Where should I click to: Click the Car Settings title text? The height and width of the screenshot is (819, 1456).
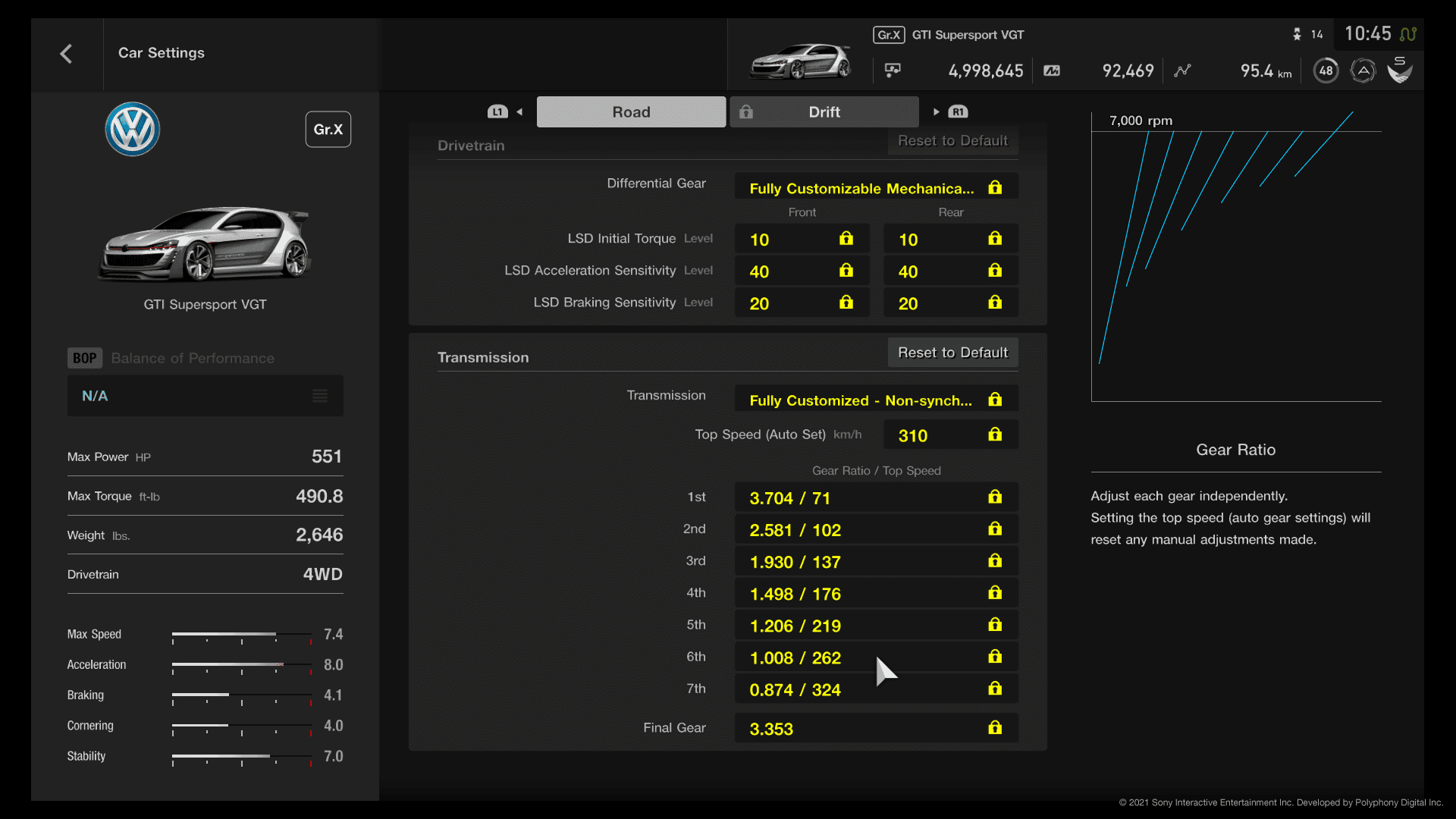[x=162, y=52]
